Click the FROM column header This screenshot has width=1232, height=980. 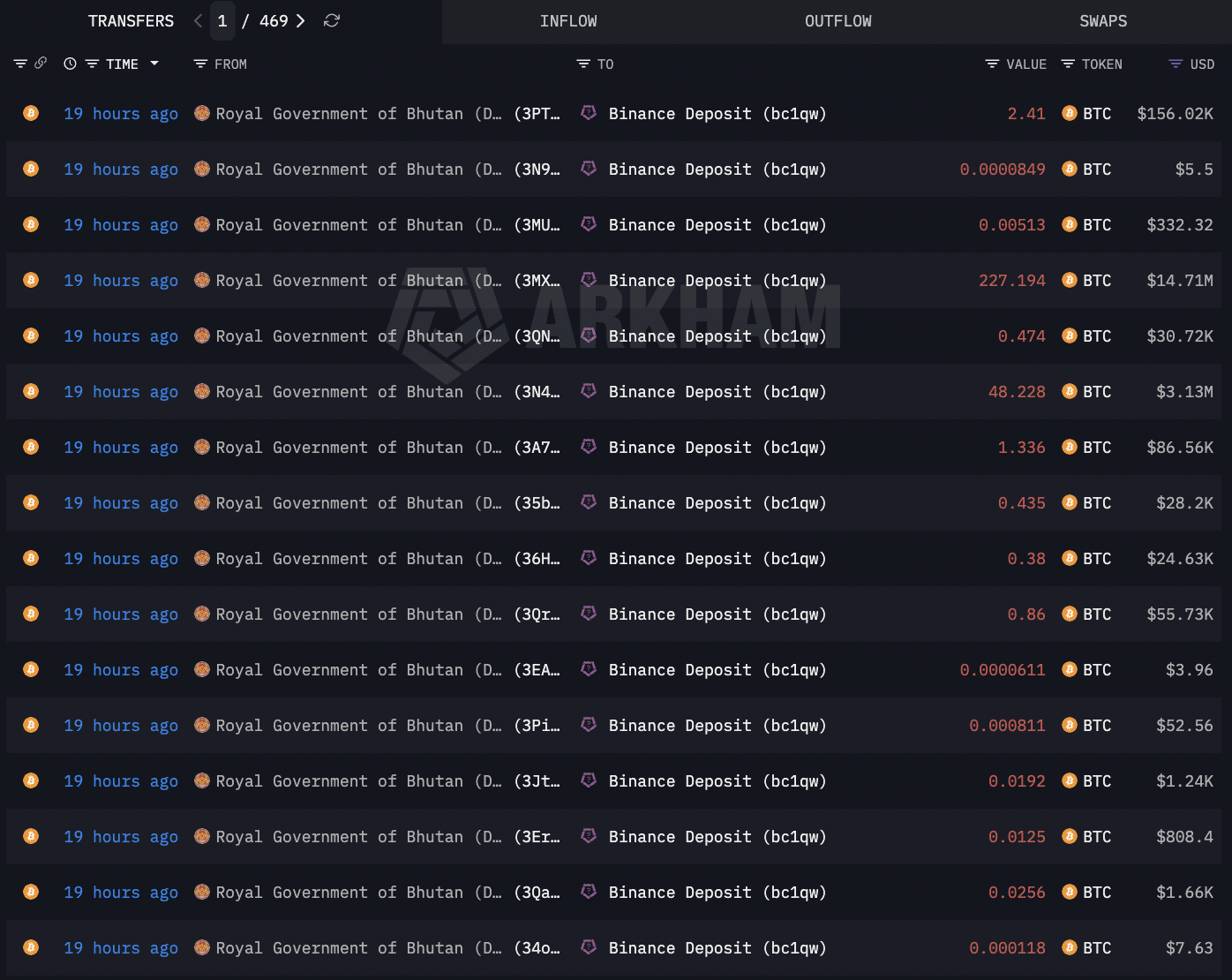[x=230, y=64]
